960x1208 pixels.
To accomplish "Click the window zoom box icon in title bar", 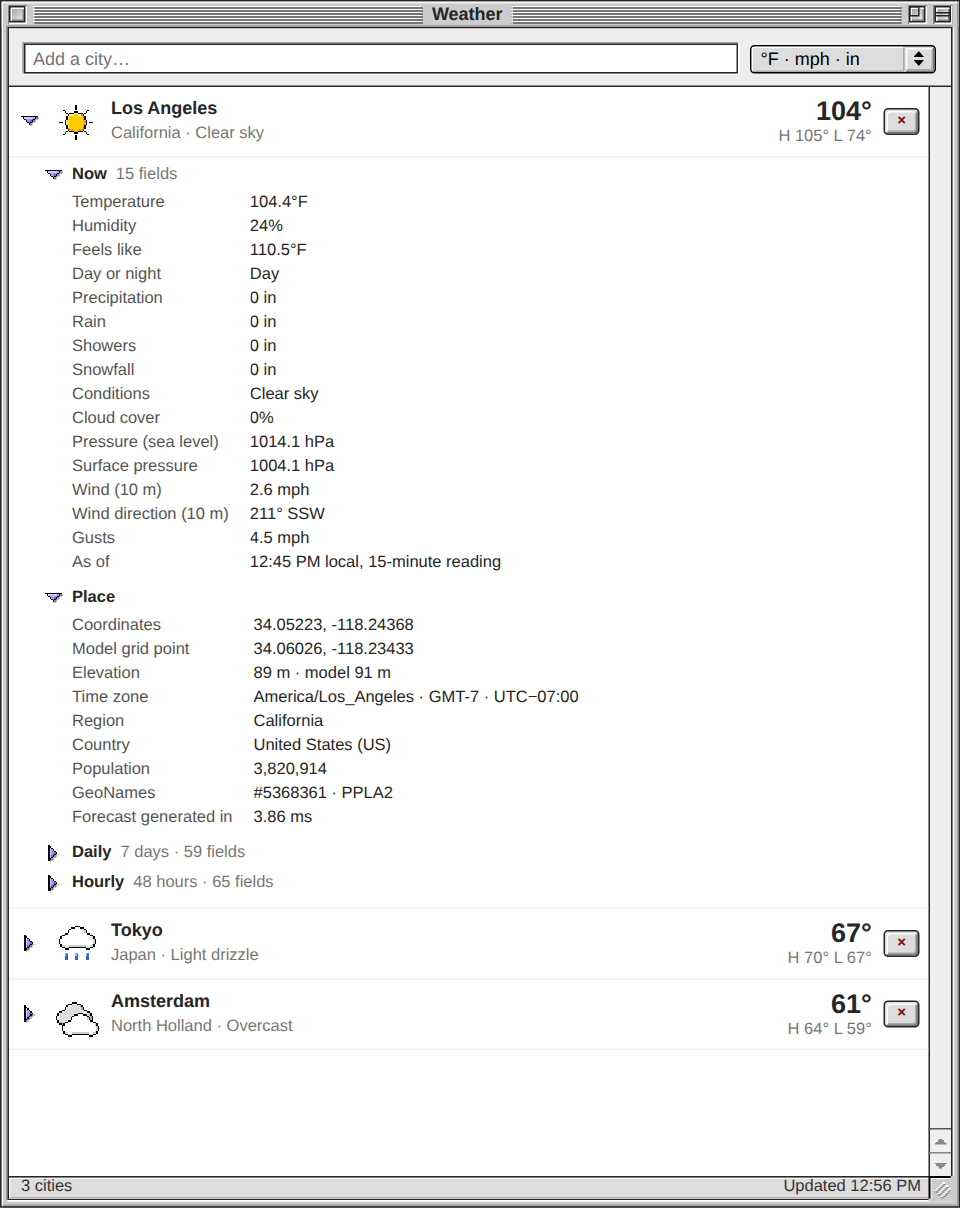I will coord(916,14).
